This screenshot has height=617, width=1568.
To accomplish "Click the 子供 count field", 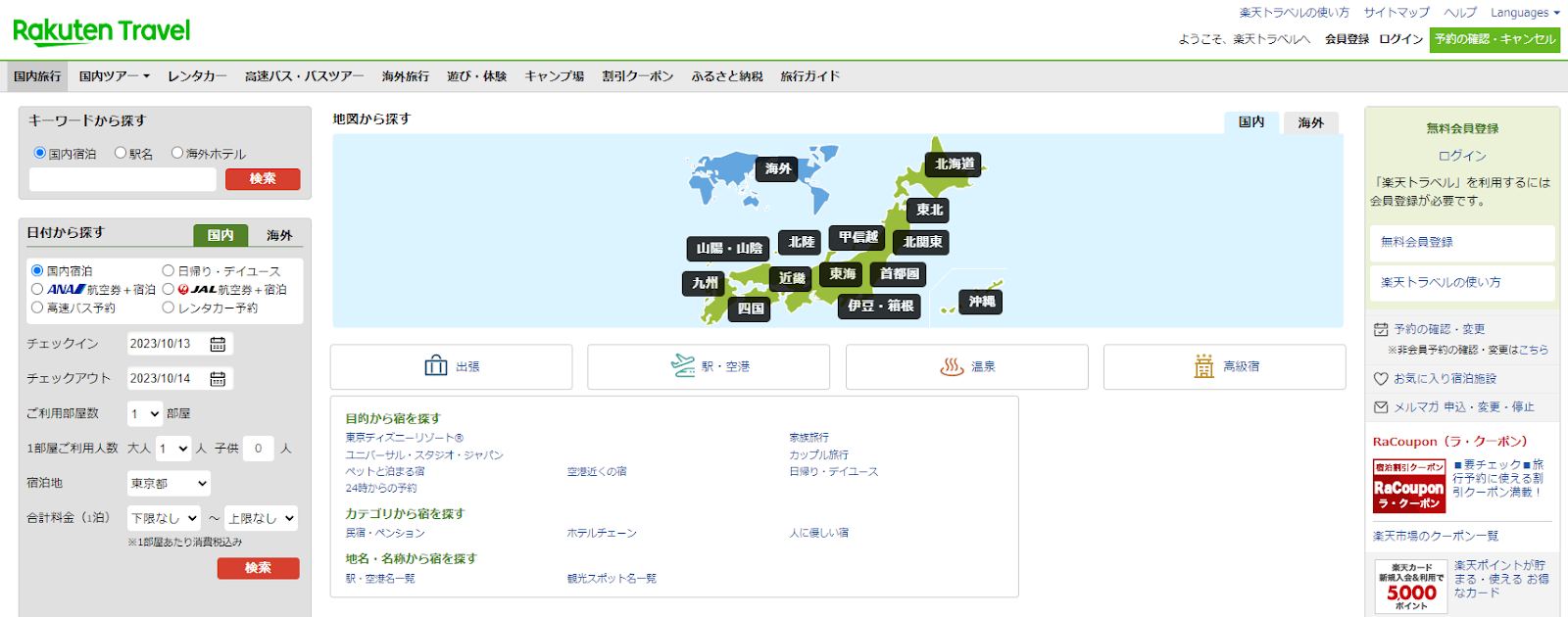I will (259, 448).
